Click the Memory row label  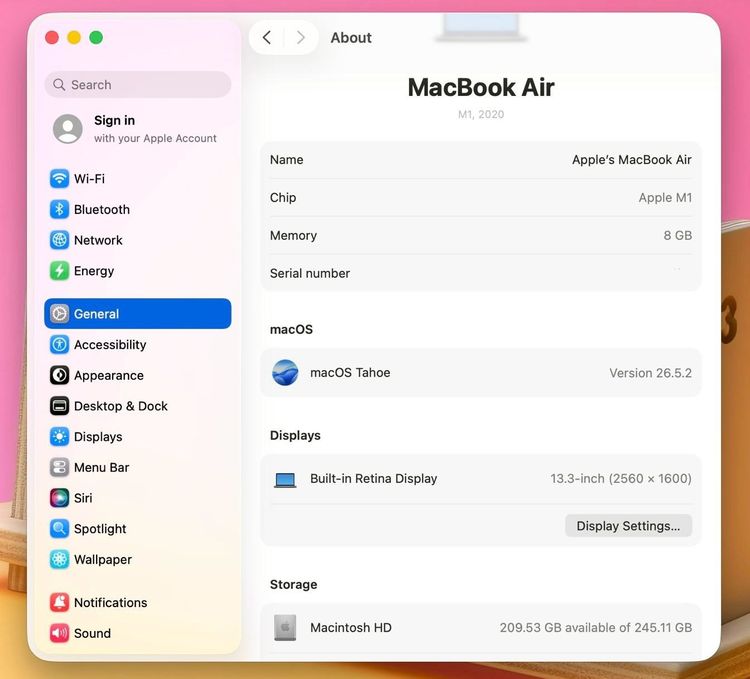pyautogui.click(x=293, y=235)
